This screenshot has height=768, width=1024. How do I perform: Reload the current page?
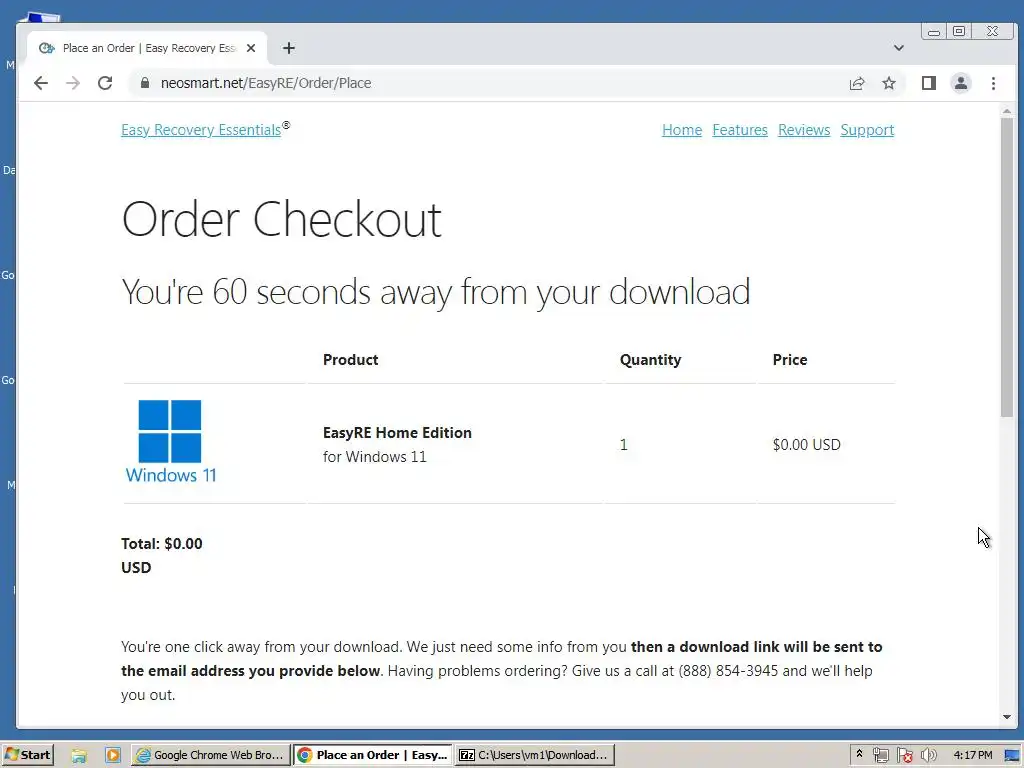[104, 83]
